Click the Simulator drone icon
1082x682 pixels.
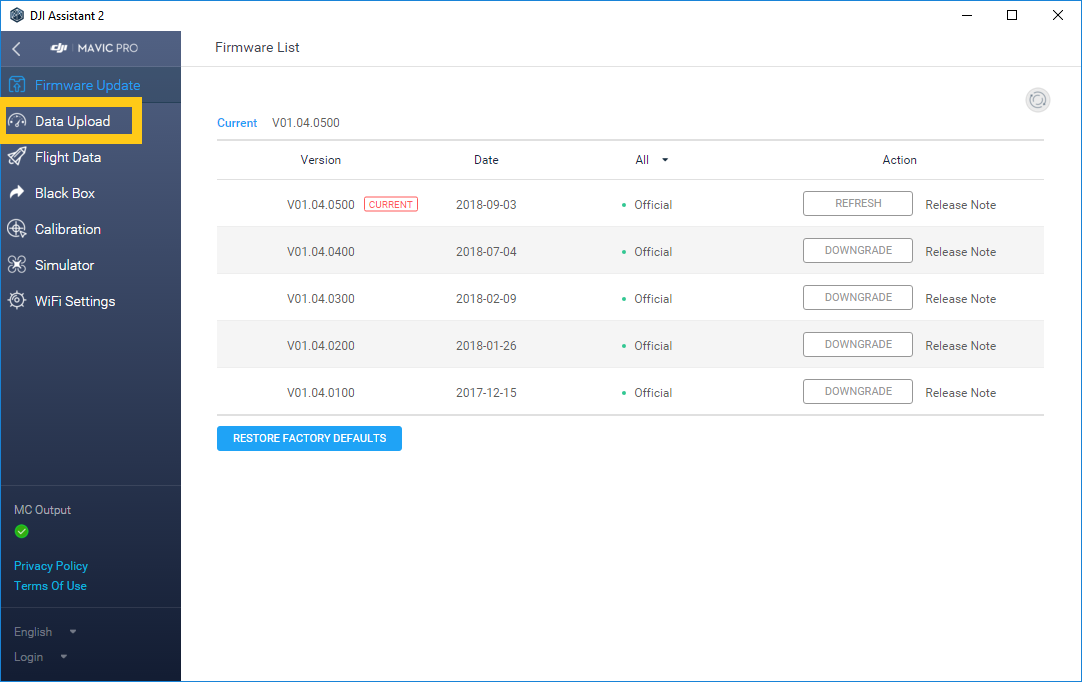[x=17, y=264]
